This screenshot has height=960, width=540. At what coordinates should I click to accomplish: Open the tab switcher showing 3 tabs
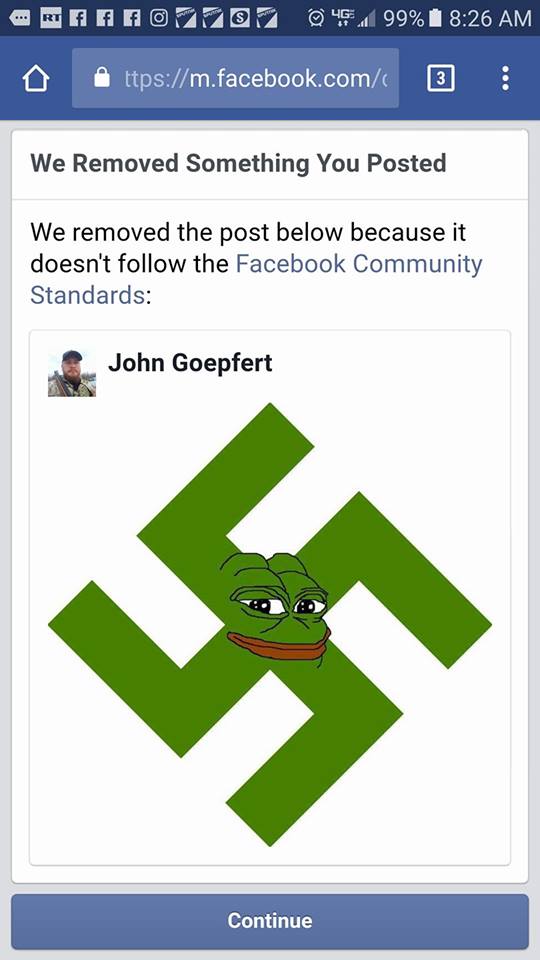click(x=440, y=78)
